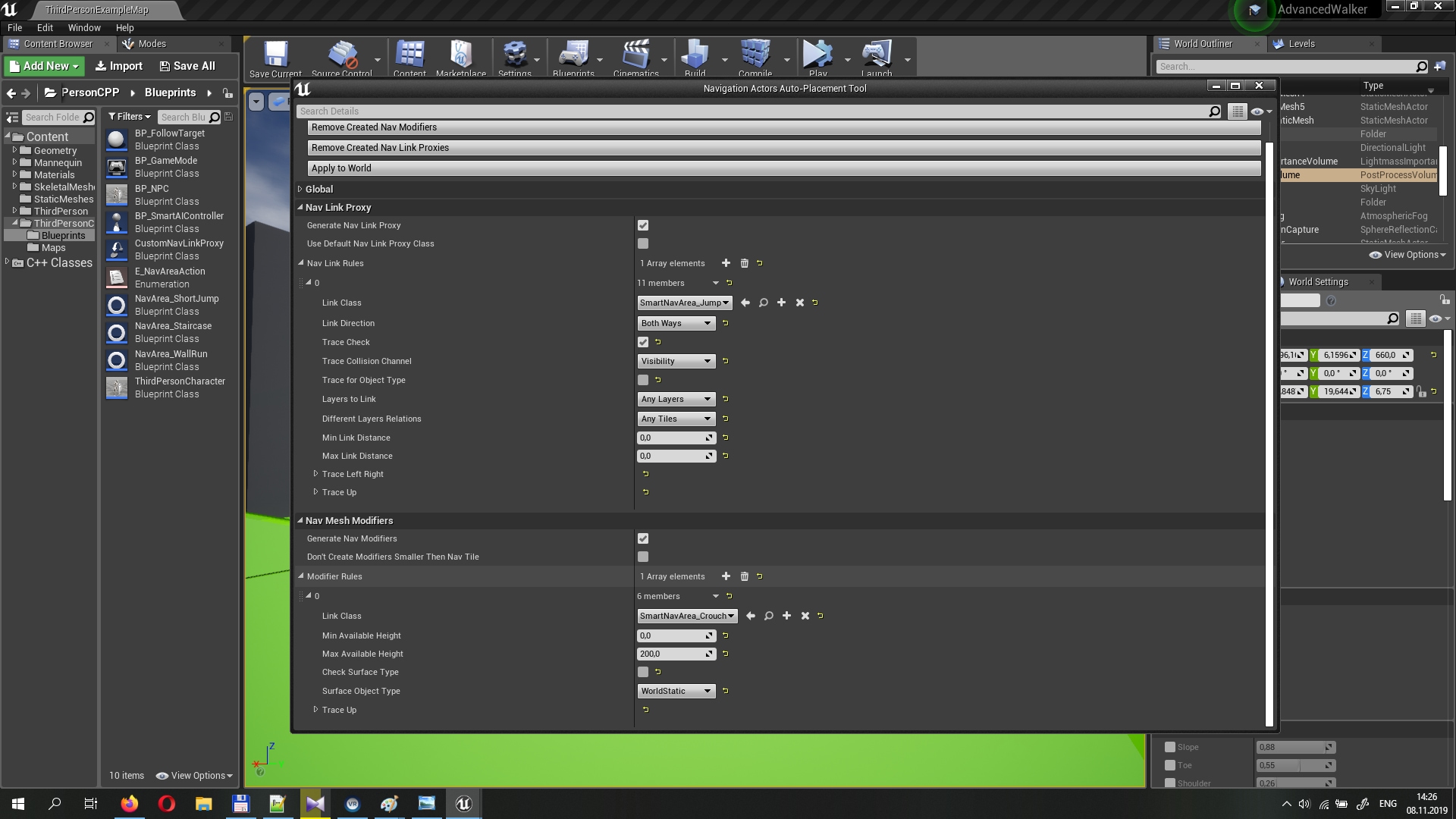
Task: Click the Save All button
Action: pos(187,66)
